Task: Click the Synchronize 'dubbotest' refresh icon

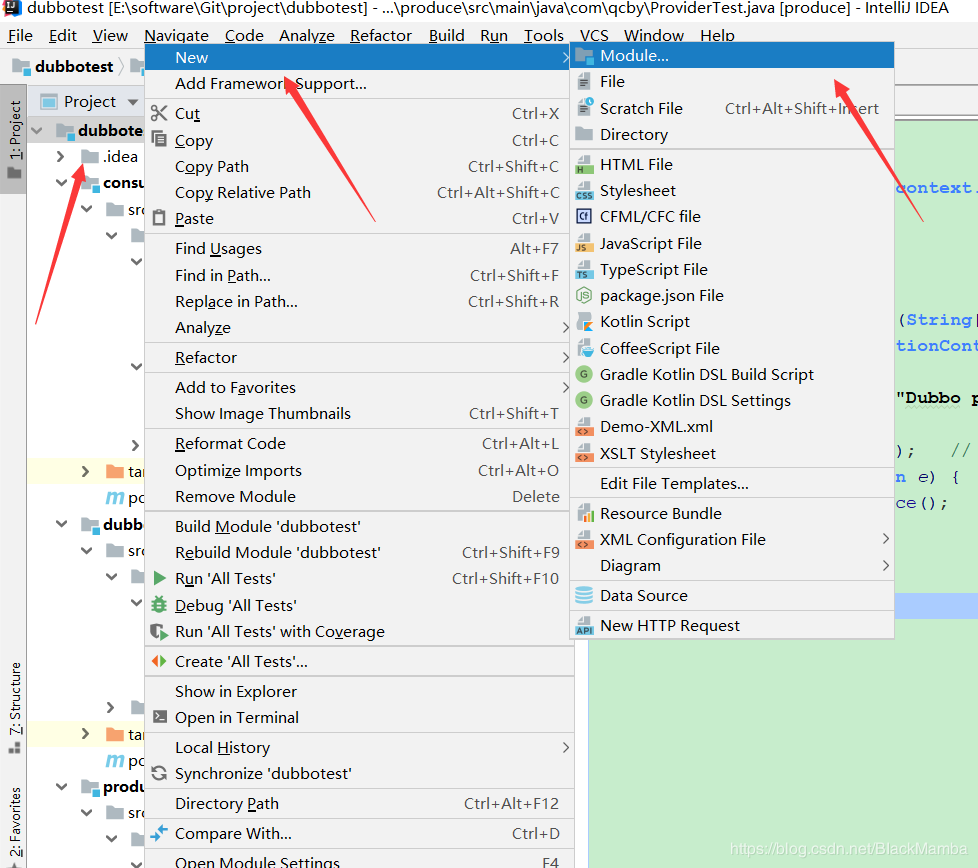Action: [x=160, y=773]
